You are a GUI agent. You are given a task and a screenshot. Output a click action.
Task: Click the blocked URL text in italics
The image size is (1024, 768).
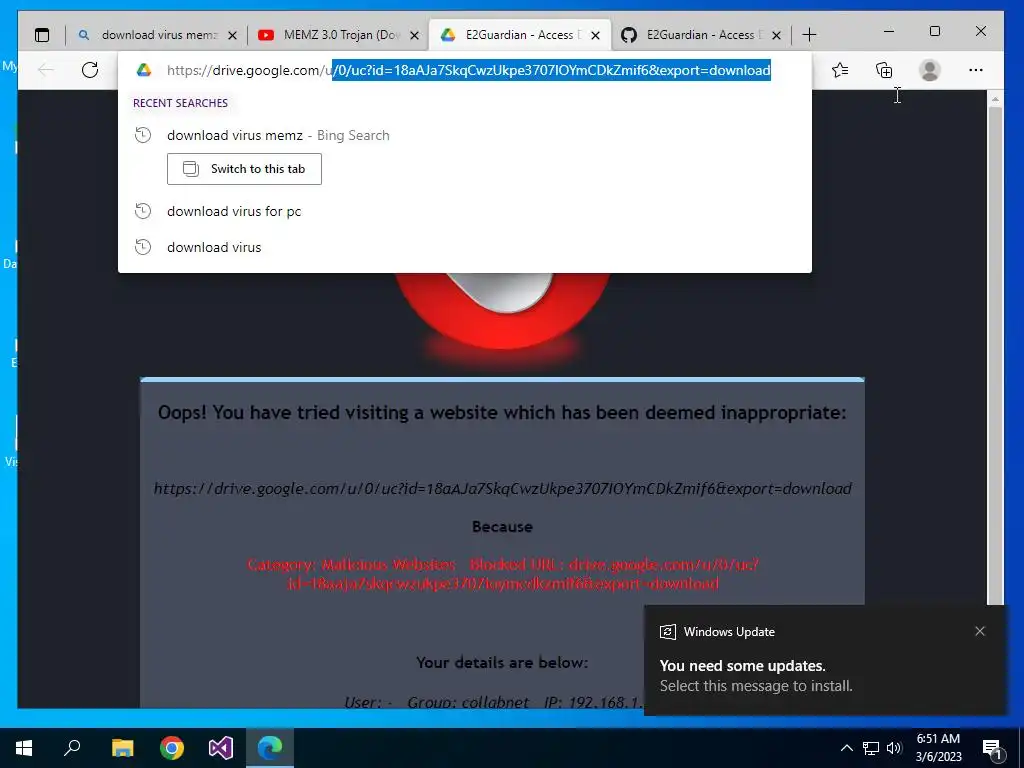pos(502,488)
